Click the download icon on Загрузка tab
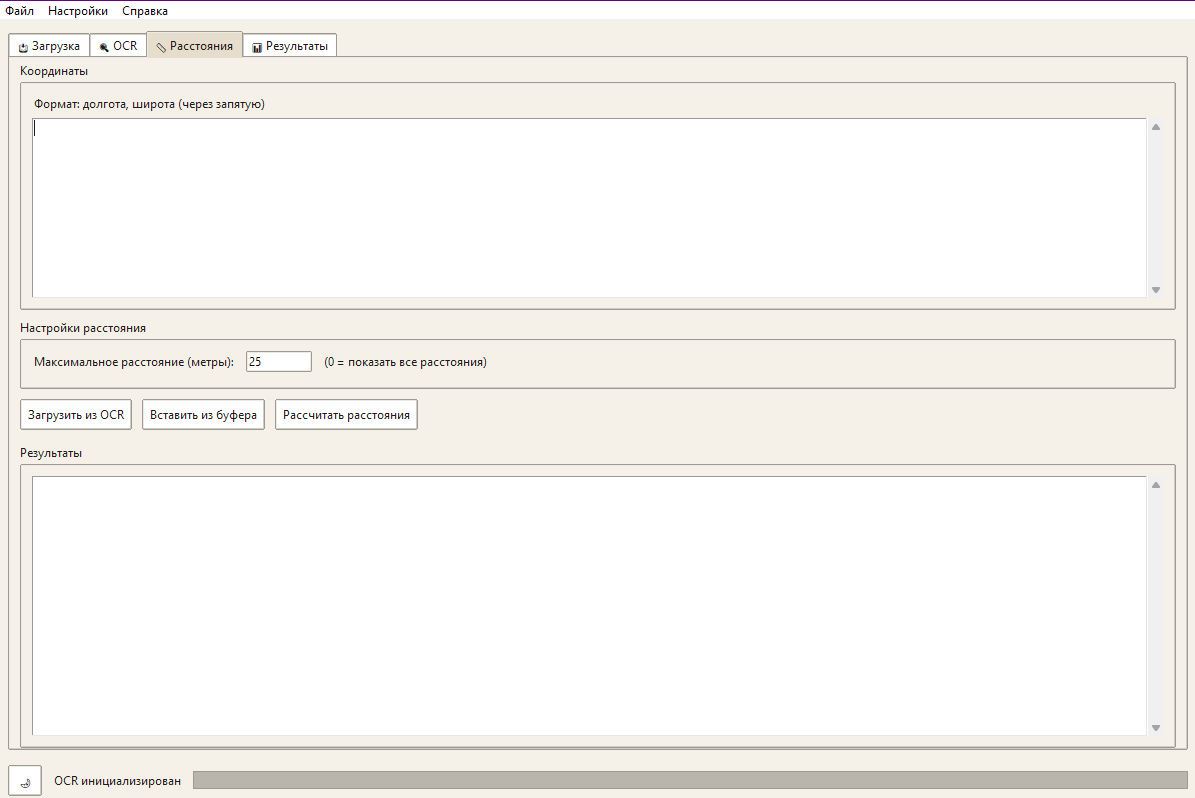This screenshot has height=798, width=1195. [23, 47]
